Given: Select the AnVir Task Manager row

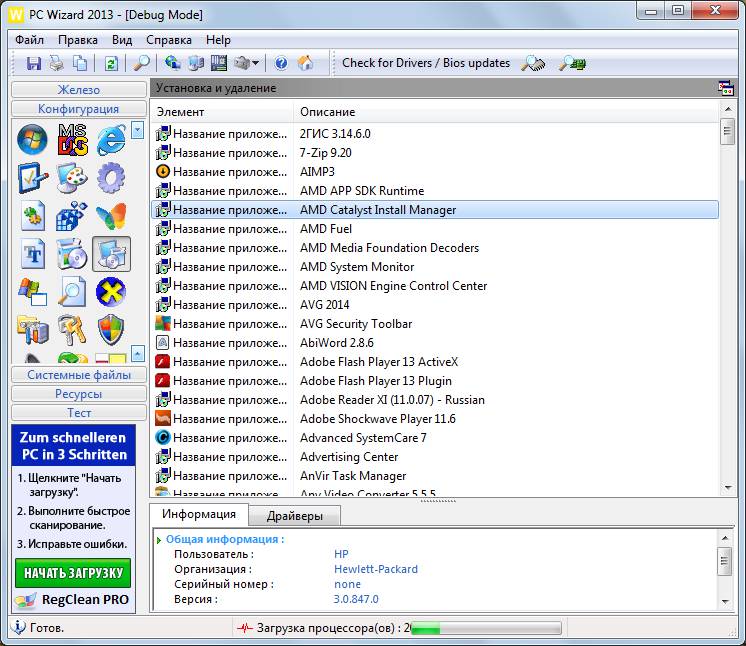Looking at the screenshot, I should (x=435, y=476).
